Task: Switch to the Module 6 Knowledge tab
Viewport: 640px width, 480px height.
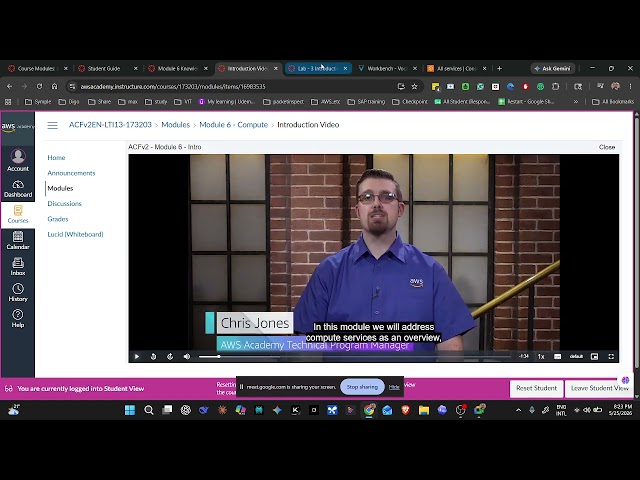Action: coord(178,69)
